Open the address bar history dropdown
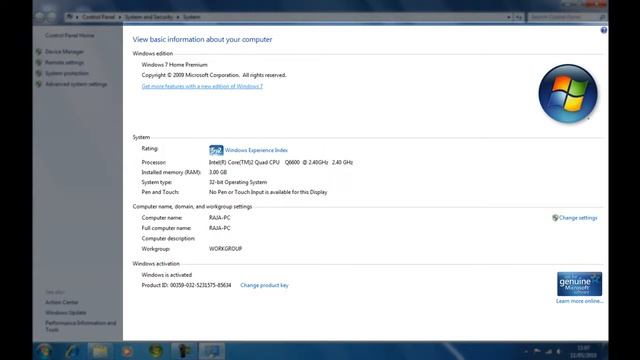The height and width of the screenshot is (360, 640). tap(509, 17)
